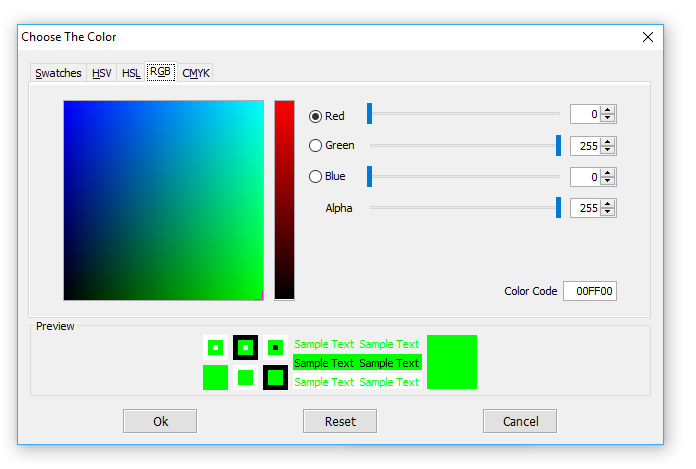Click the Color Code label
The height and width of the screenshot is (469, 696).
[530, 291]
